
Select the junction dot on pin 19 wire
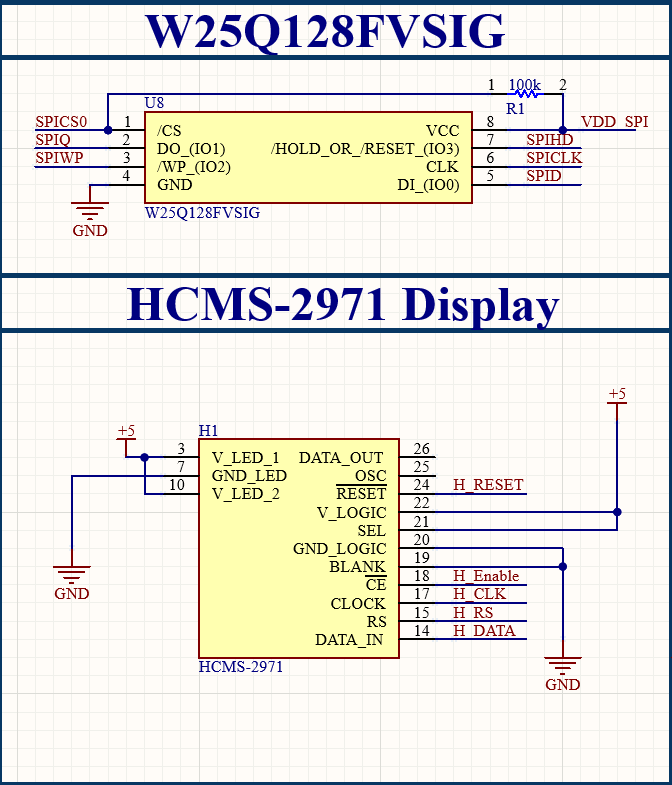coord(563,567)
